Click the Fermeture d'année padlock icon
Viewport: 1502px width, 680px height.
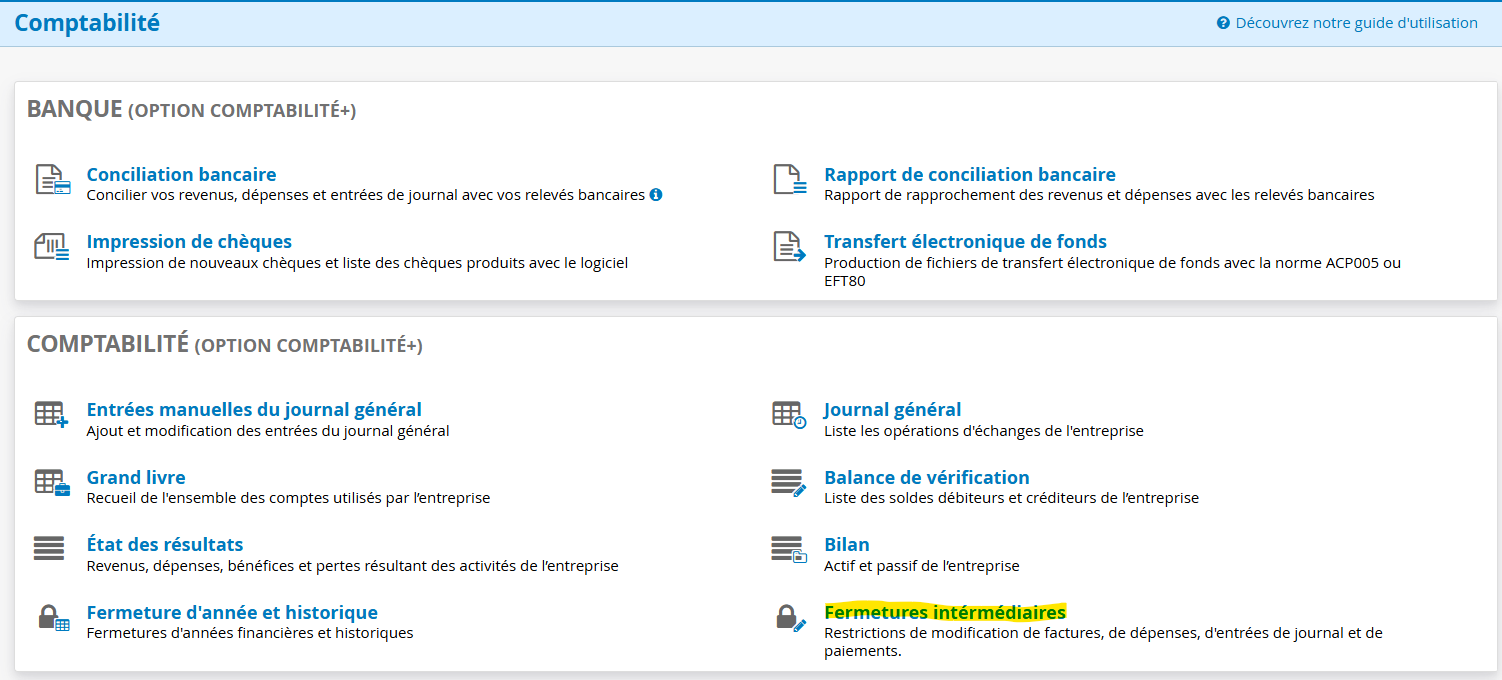click(54, 617)
